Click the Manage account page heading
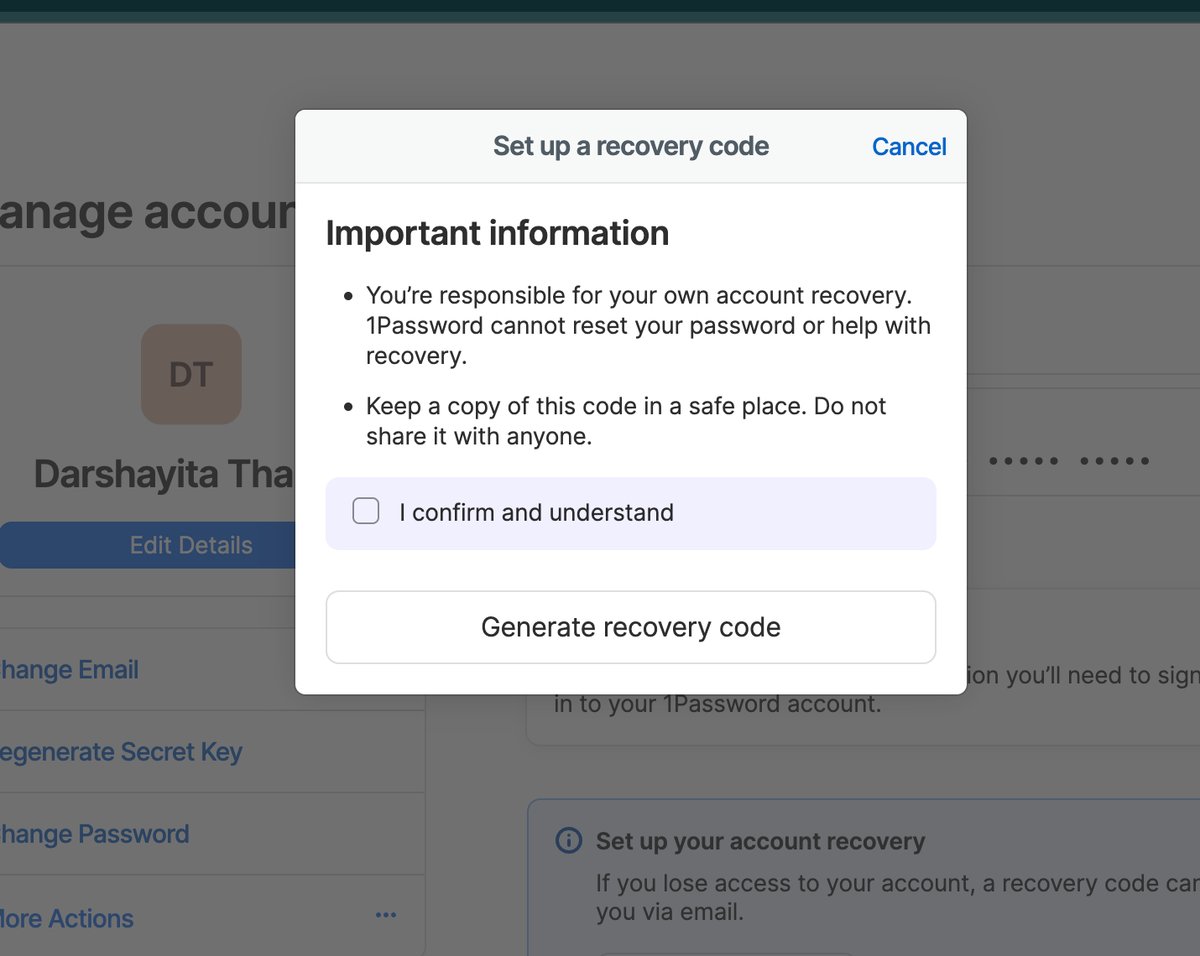Screen dimensions: 1200x956 pyautogui.click(x=148, y=213)
